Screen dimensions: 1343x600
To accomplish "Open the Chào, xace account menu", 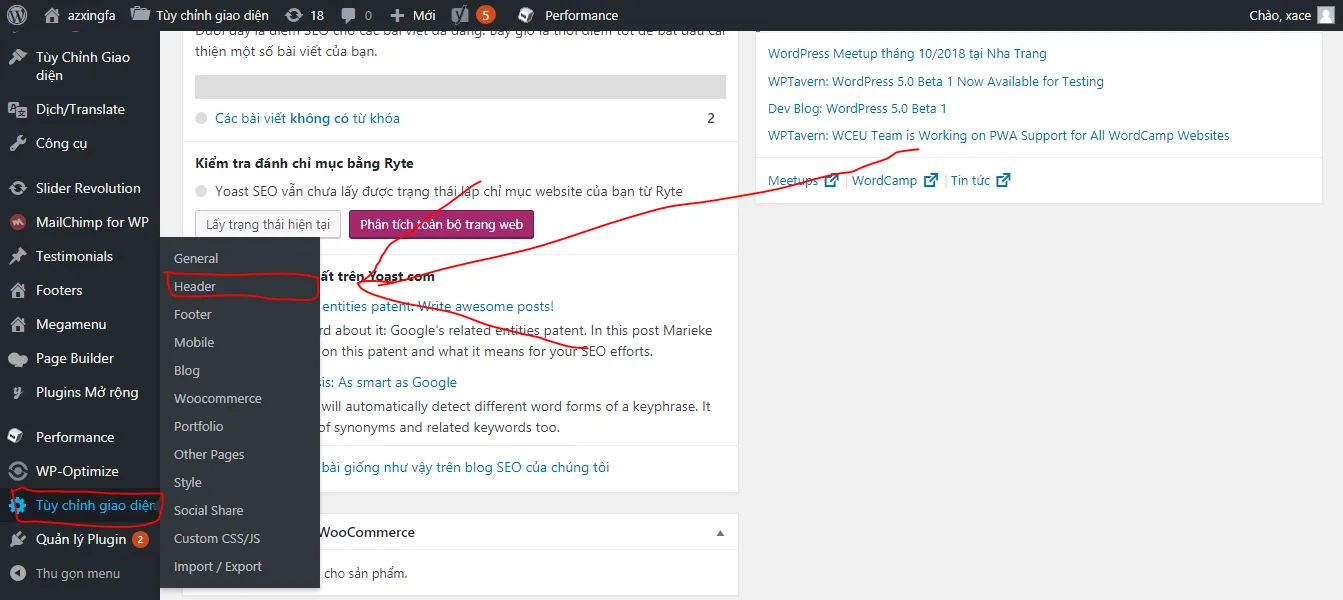I will (1292, 15).
